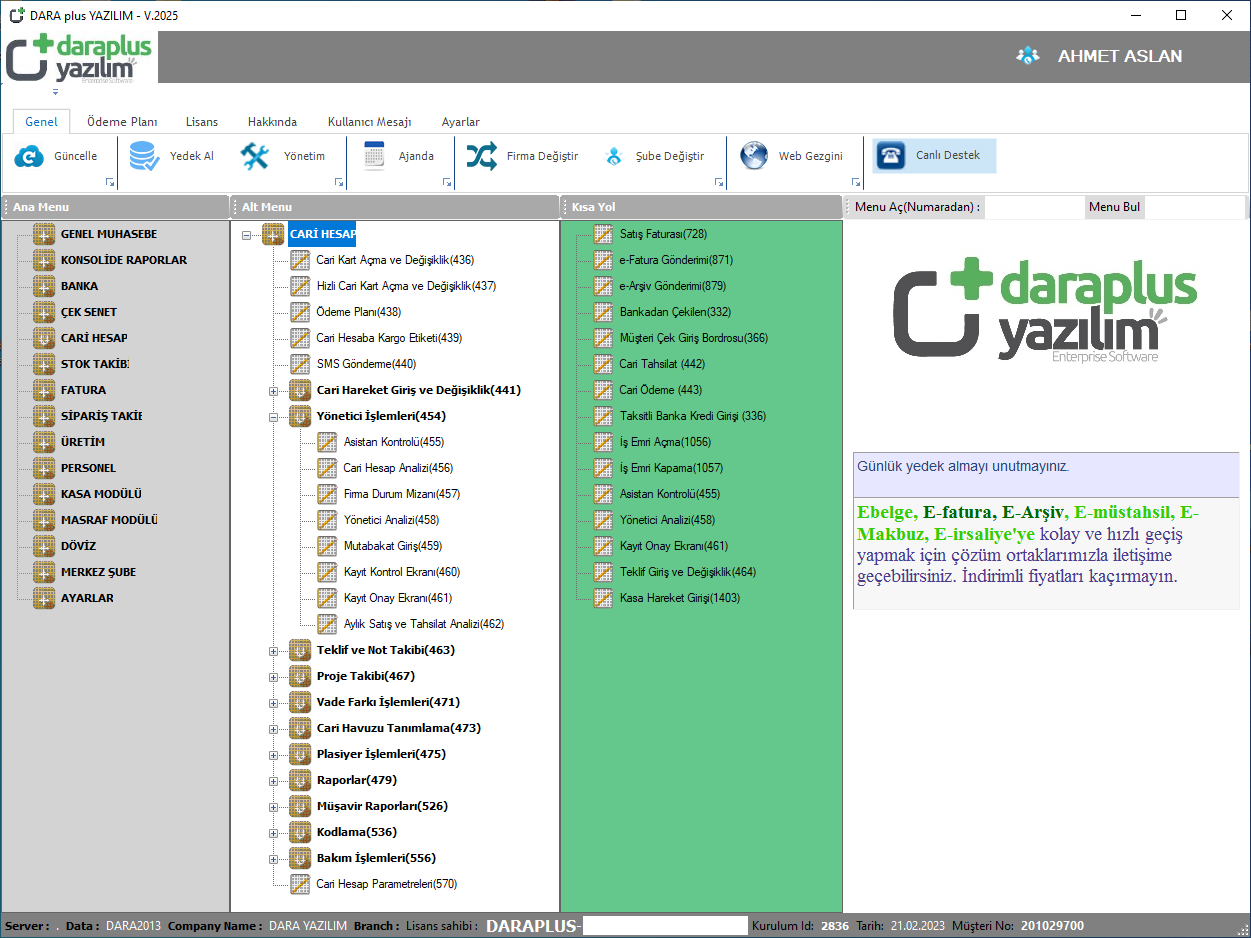The image size is (1251, 938).
Task: Open the Yönetim tools icon
Action: tap(255, 156)
